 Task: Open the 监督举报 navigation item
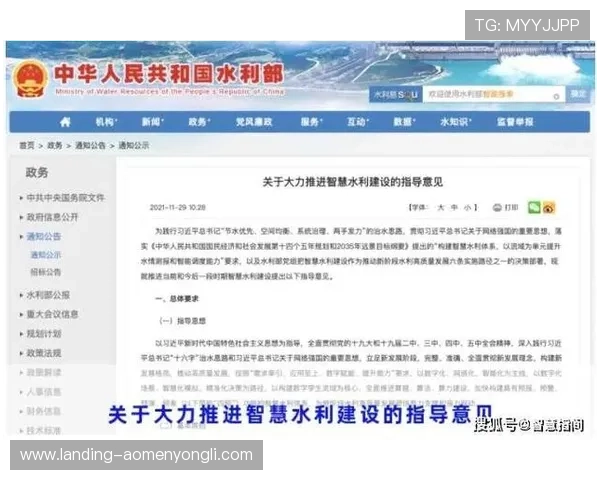click(x=515, y=122)
